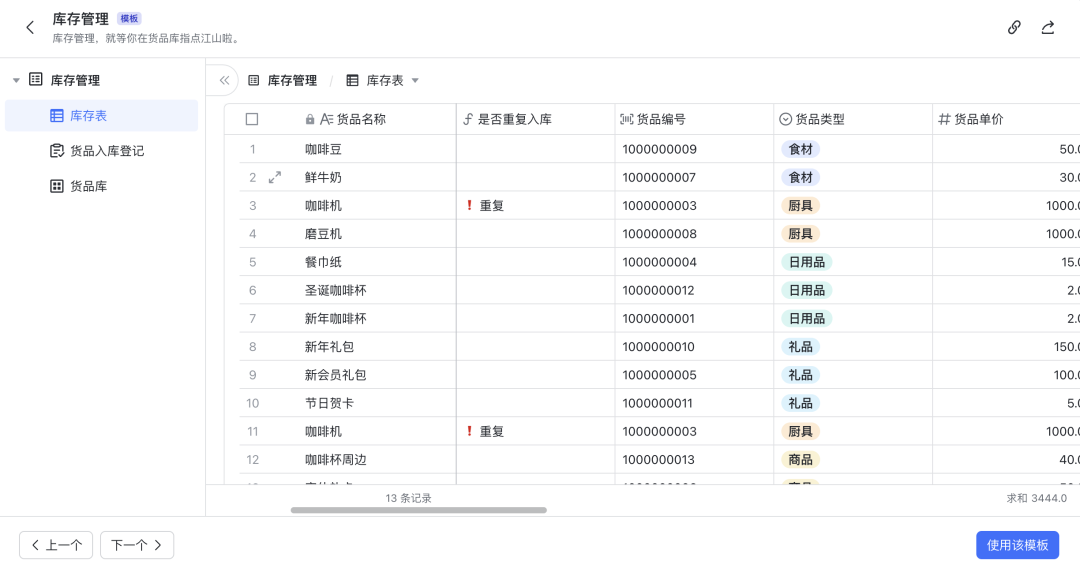
Task: Click the 库存管理 breadcrumb icon
Action: tap(253, 81)
